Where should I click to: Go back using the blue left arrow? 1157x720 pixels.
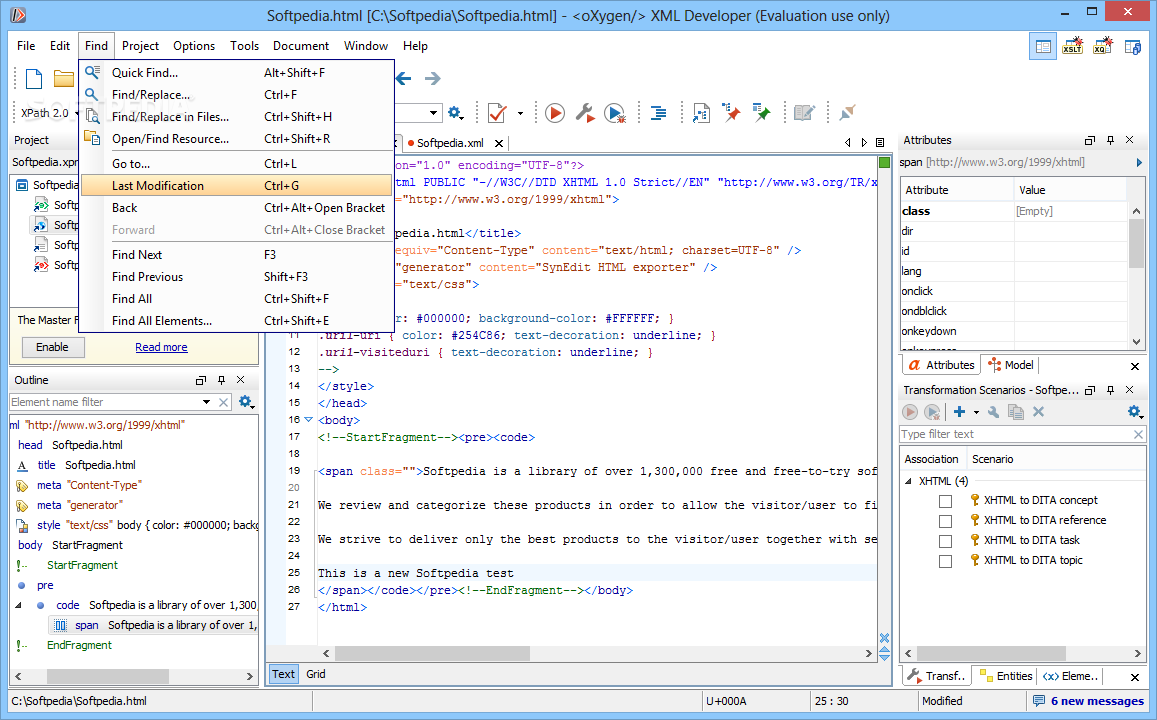404,78
